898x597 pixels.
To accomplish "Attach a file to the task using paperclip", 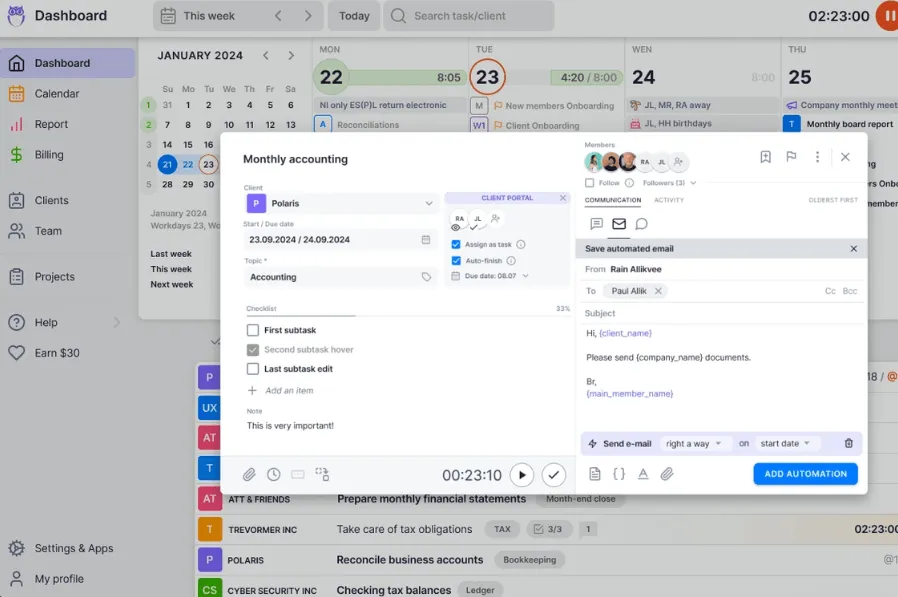I will click(249, 474).
